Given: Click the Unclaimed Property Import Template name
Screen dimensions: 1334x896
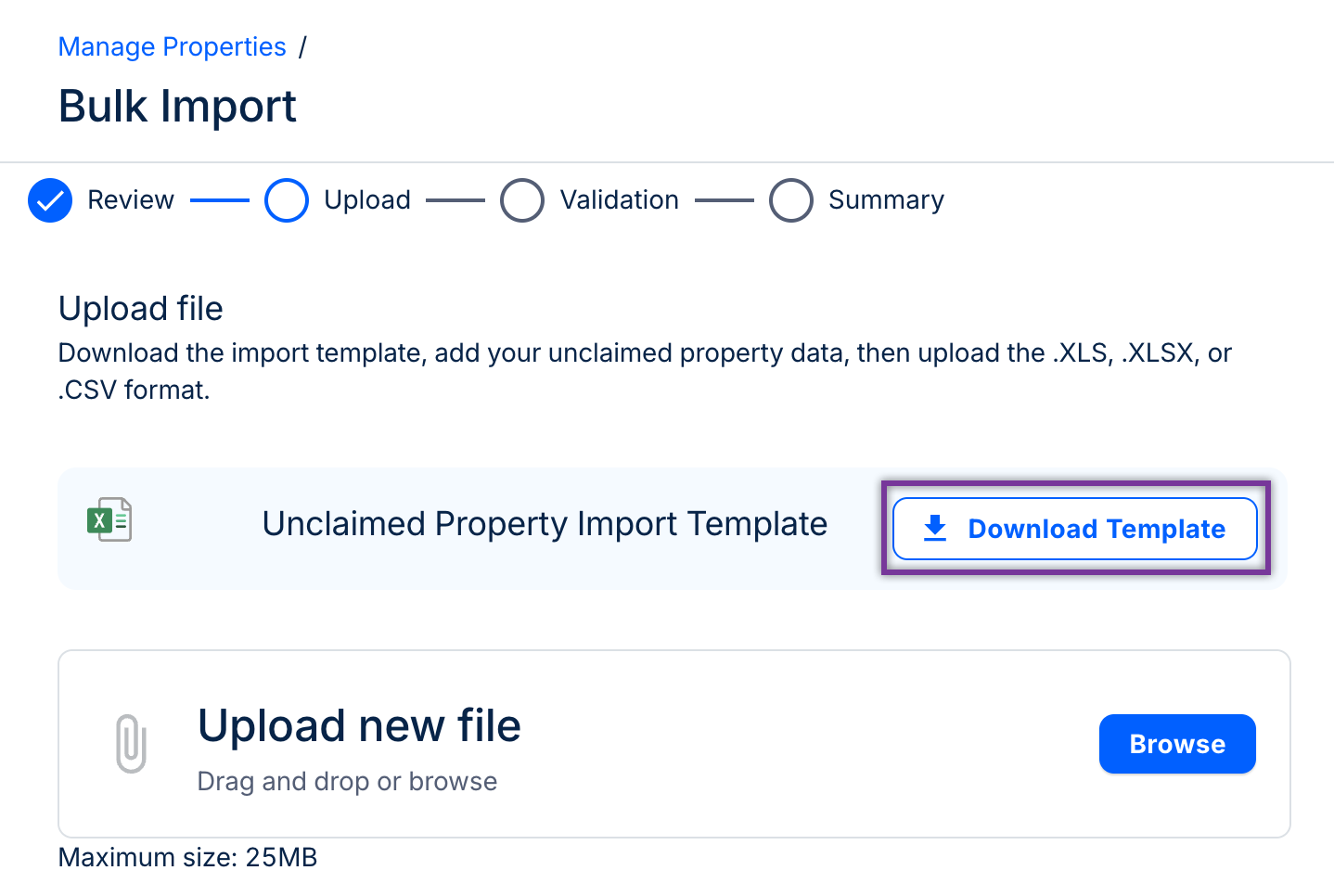Looking at the screenshot, I should point(545,524).
